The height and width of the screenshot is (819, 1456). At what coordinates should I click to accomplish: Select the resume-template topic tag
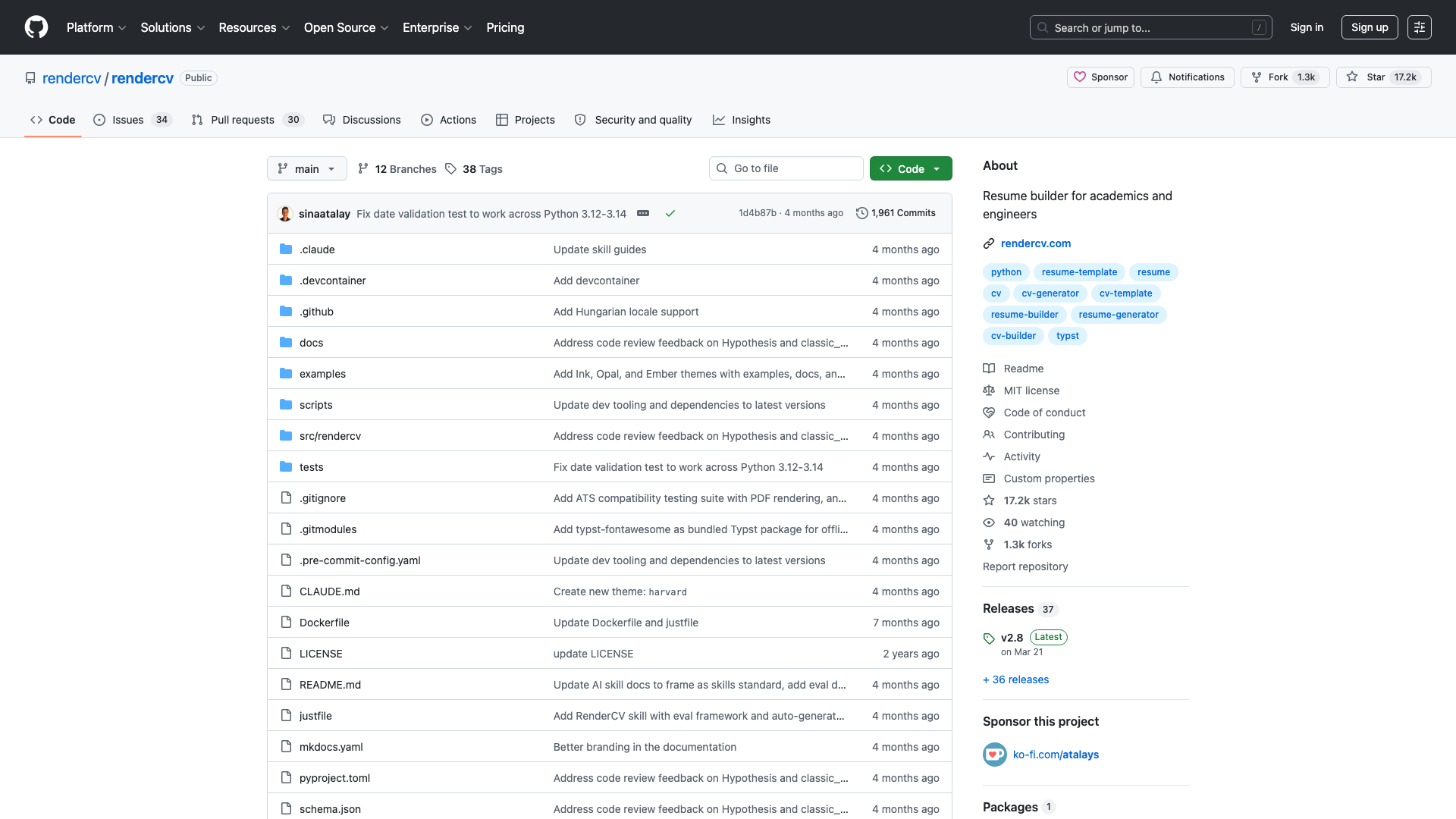(x=1079, y=272)
